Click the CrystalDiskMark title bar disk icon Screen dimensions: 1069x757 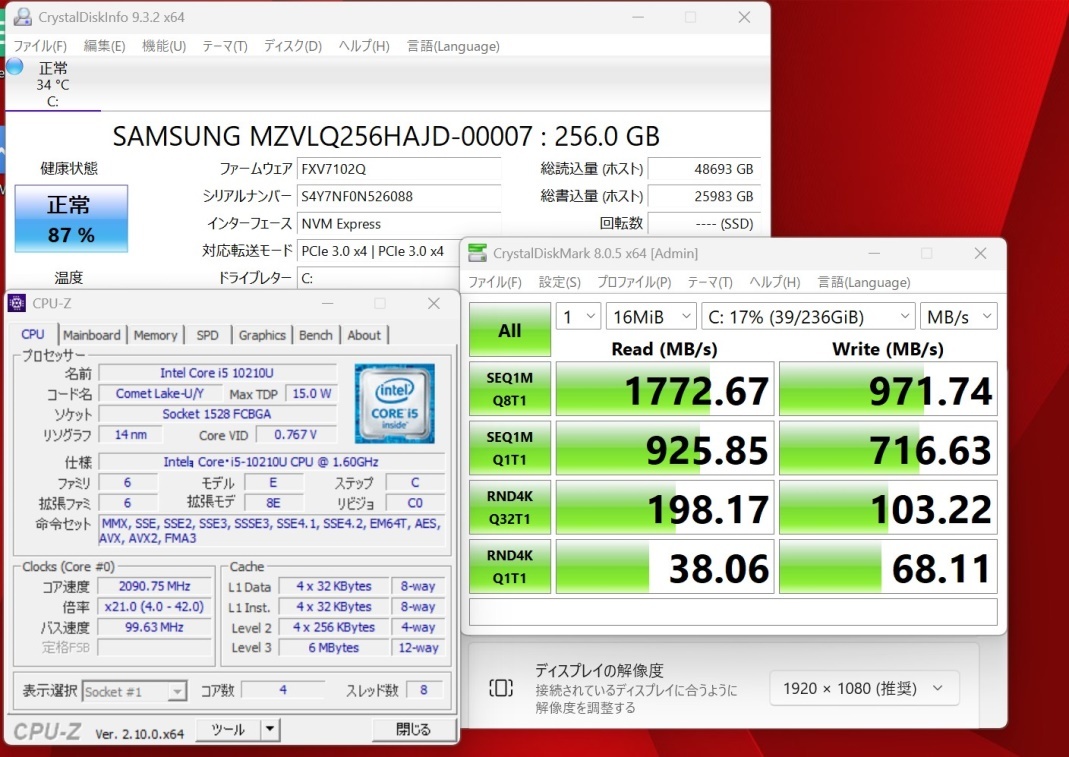(477, 253)
